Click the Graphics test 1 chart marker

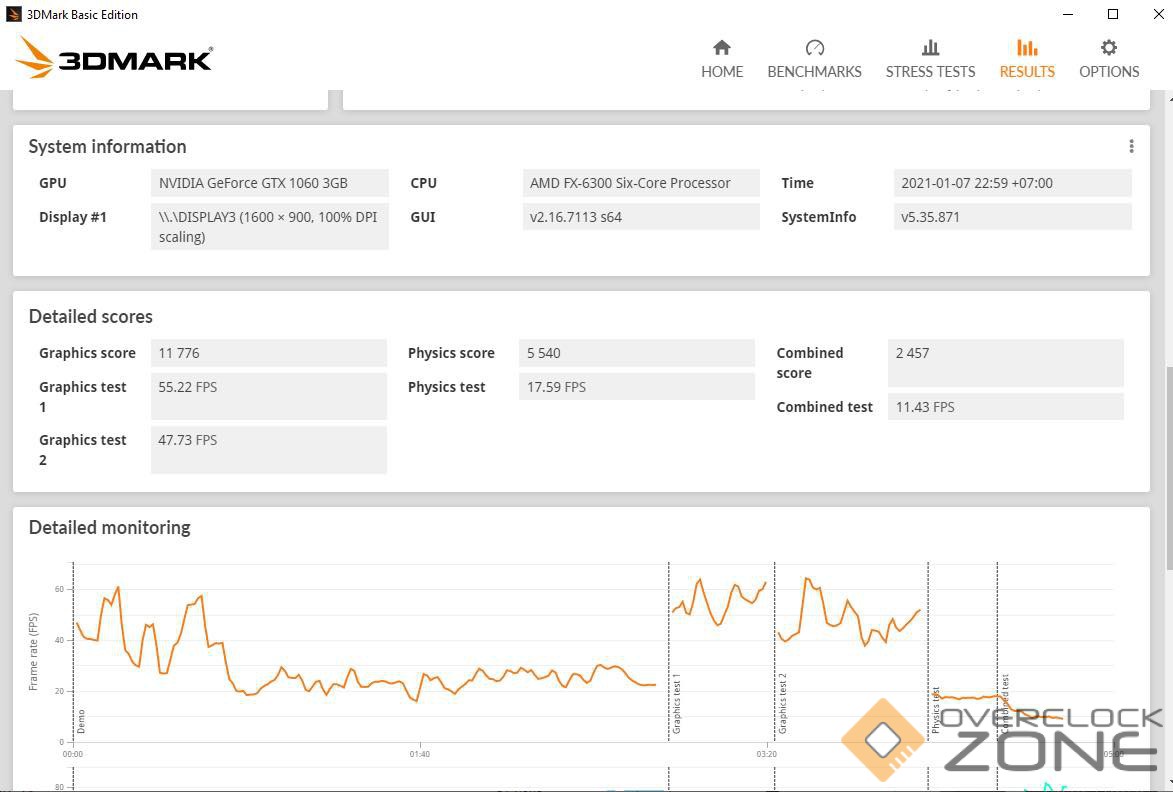pyautogui.click(x=676, y=703)
